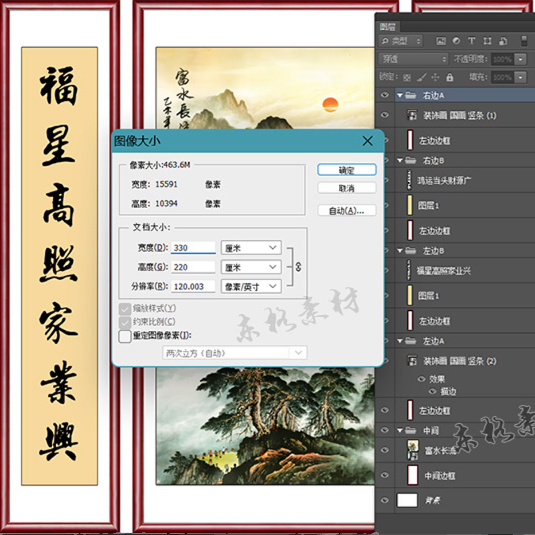Click the magnifier icon in layer filter
The width and height of the screenshot is (535, 535).
pos(385,41)
